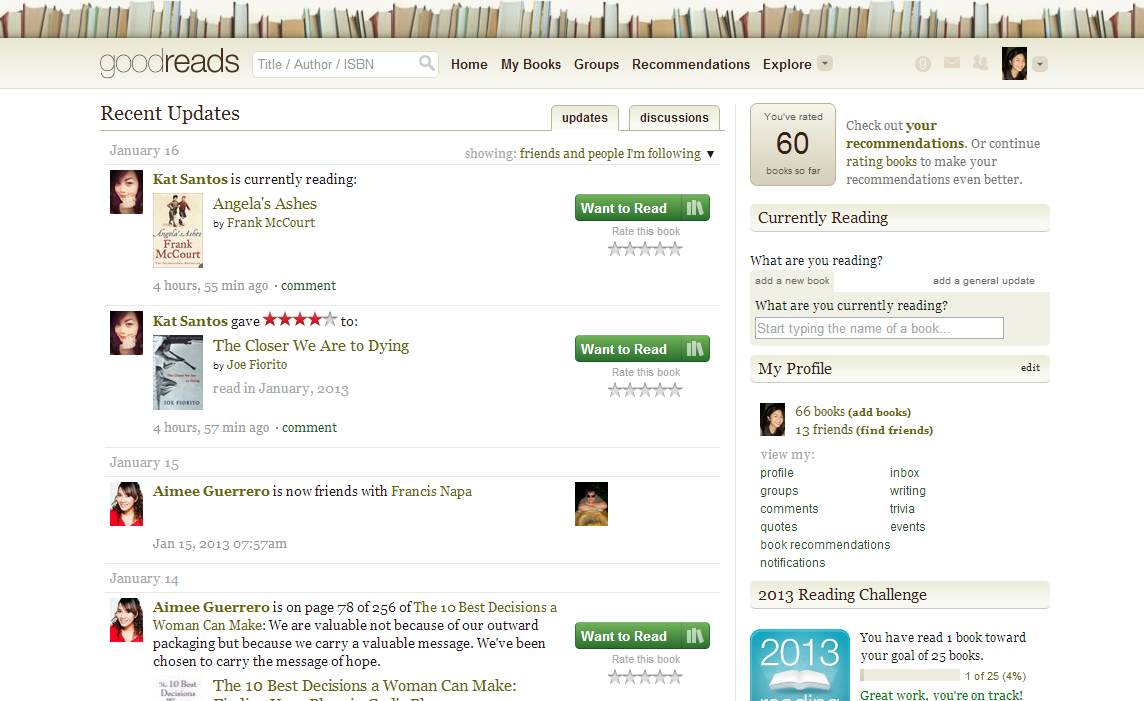Open the Angela's Ashes cover thumbnail
Screen dimensions: 1144x701
[178, 231]
